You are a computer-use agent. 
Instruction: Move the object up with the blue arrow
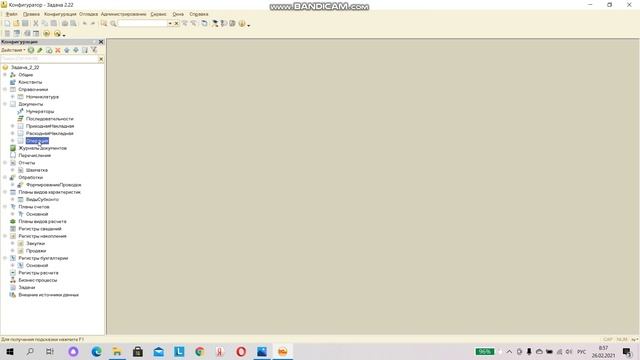tap(67, 50)
